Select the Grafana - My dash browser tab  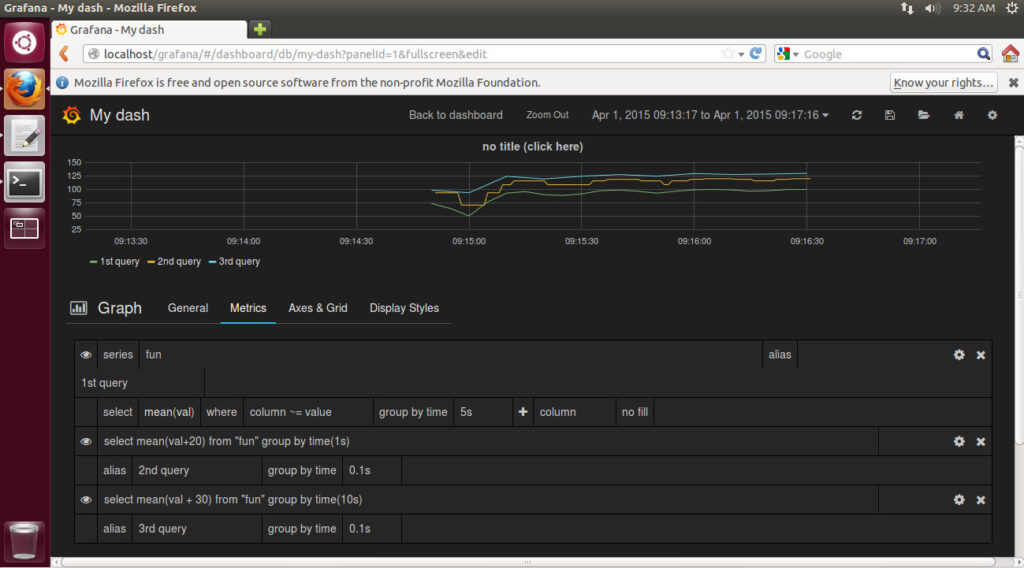150,29
